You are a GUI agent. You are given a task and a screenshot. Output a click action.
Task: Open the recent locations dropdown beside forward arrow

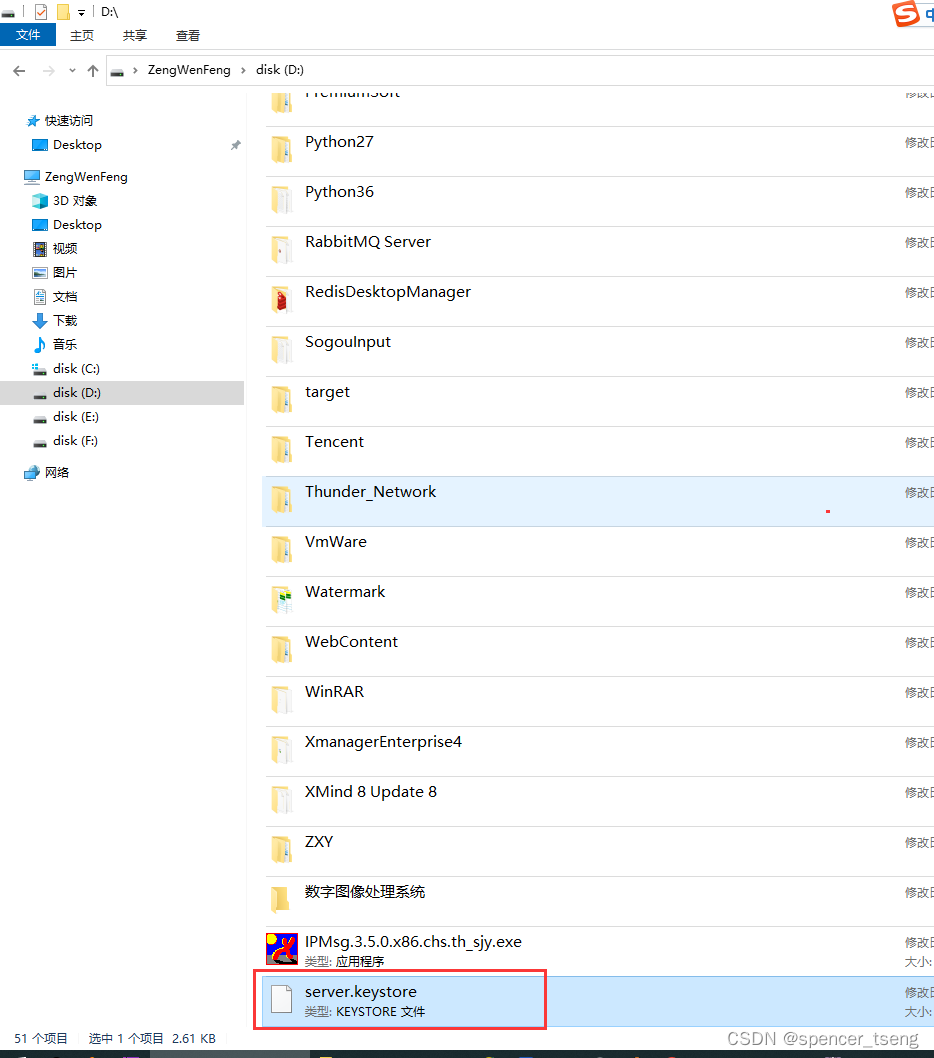click(x=70, y=70)
